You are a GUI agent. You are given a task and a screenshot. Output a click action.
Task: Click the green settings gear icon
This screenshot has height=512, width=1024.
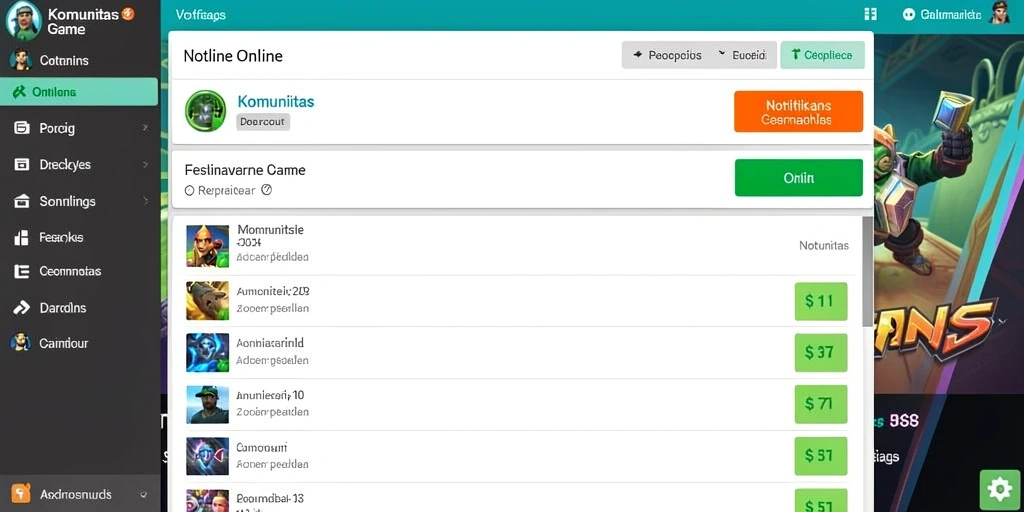coord(1000,489)
